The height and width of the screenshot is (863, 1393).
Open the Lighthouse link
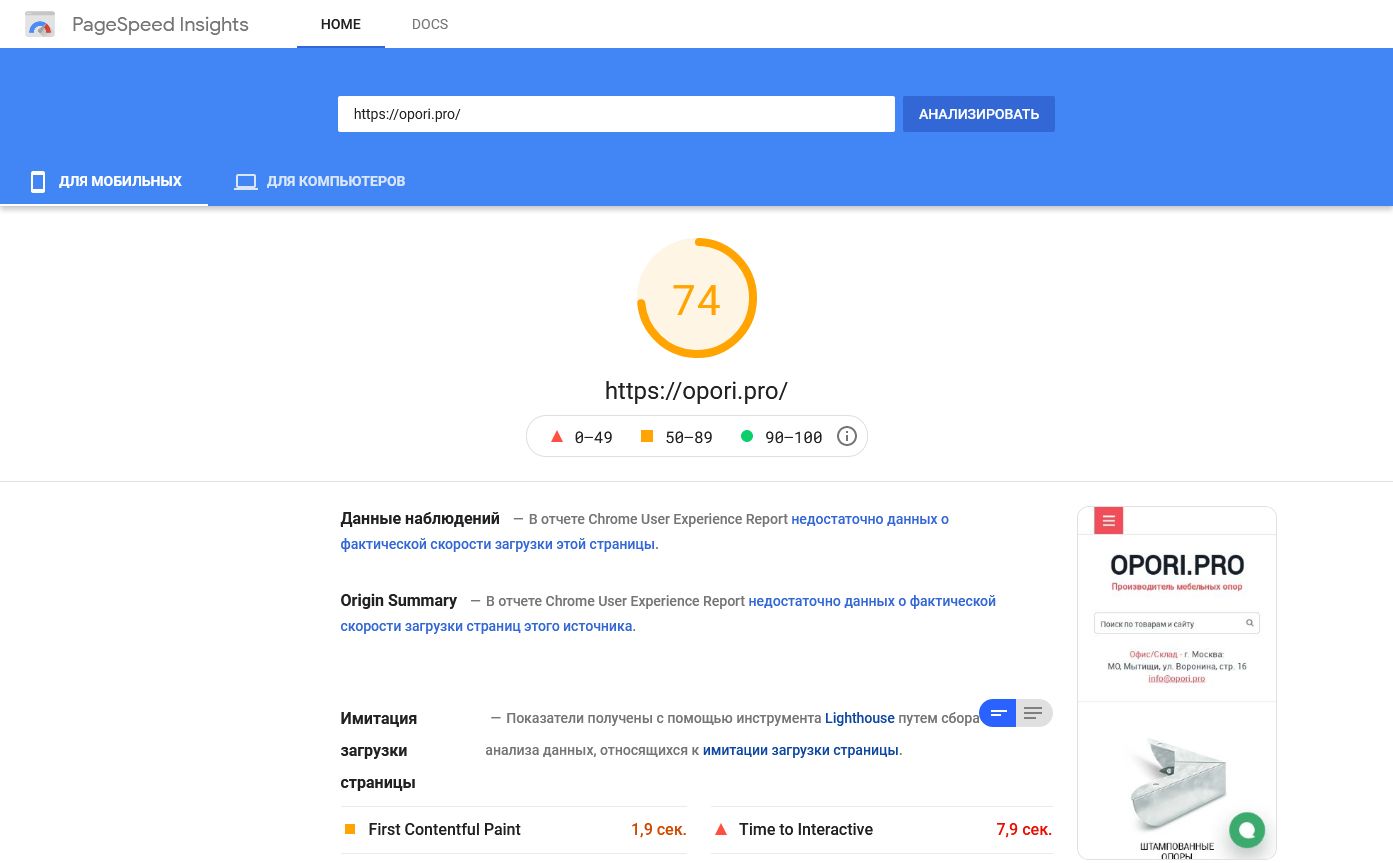[860, 718]
